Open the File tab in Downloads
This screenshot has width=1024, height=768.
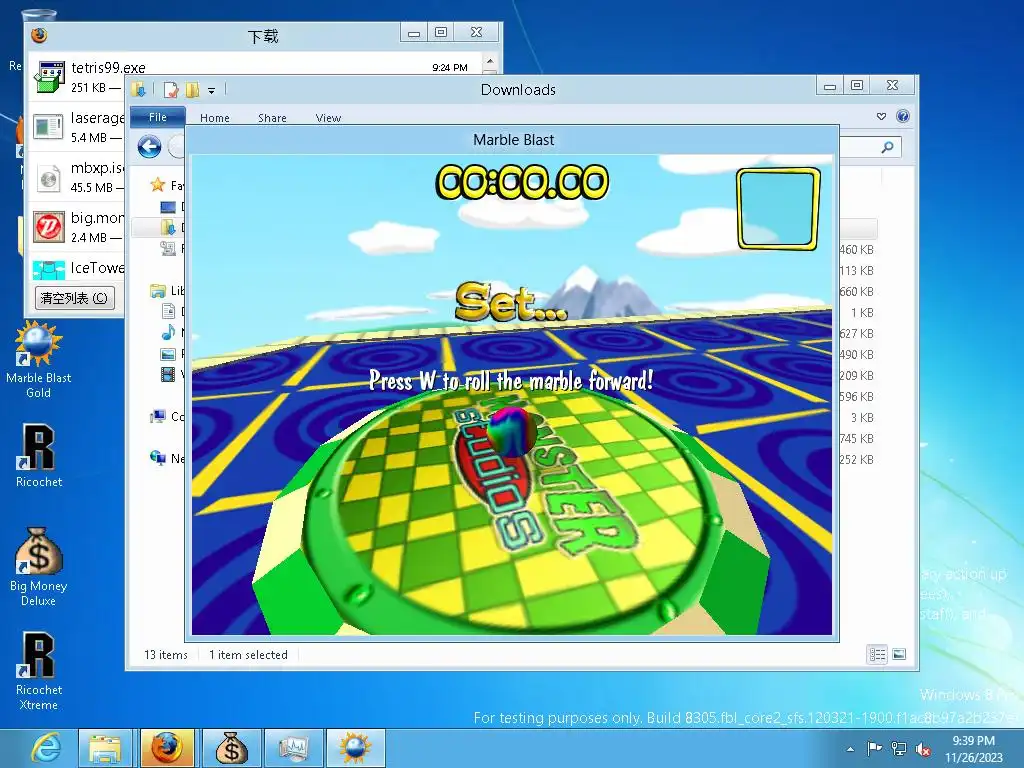(157, 117)
